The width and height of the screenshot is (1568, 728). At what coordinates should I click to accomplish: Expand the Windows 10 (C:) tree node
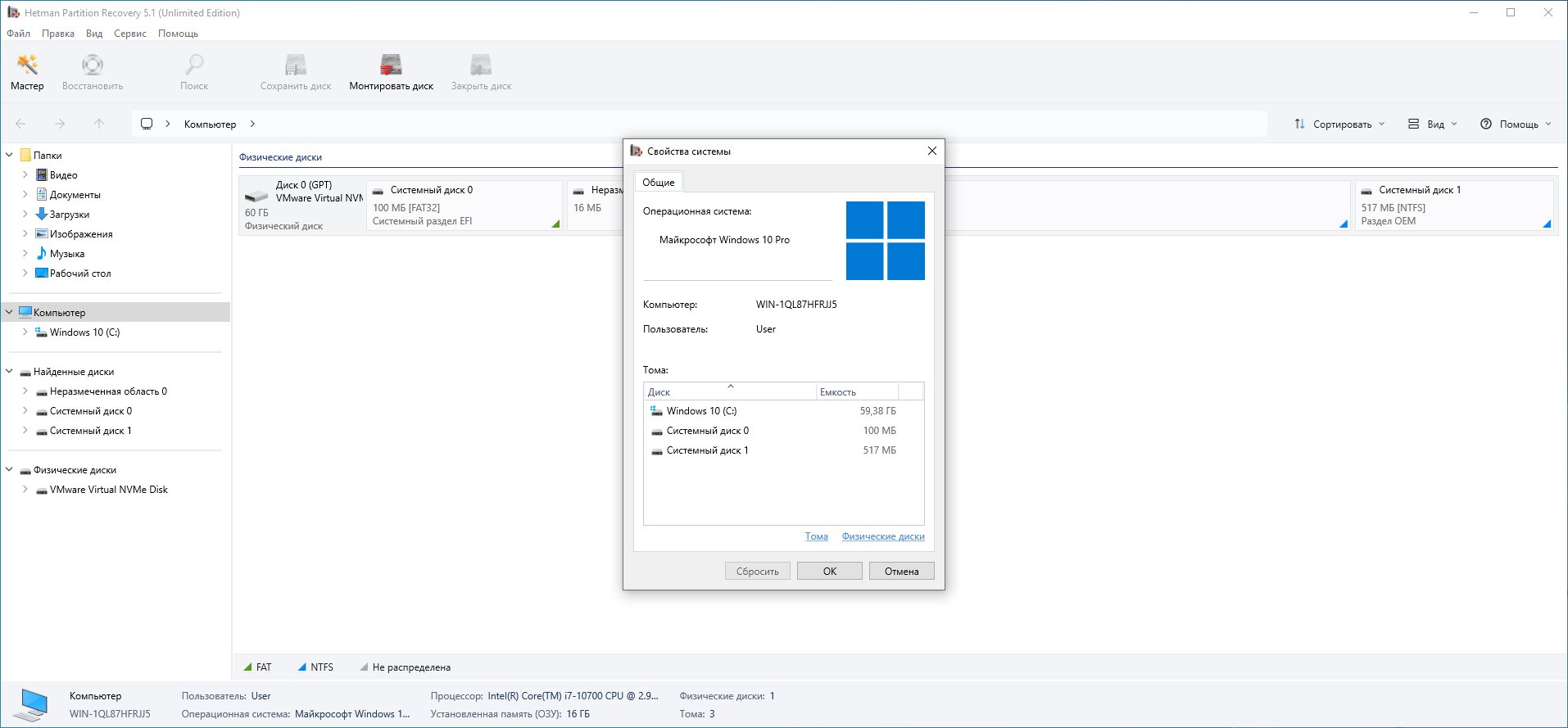pos(25,332)
